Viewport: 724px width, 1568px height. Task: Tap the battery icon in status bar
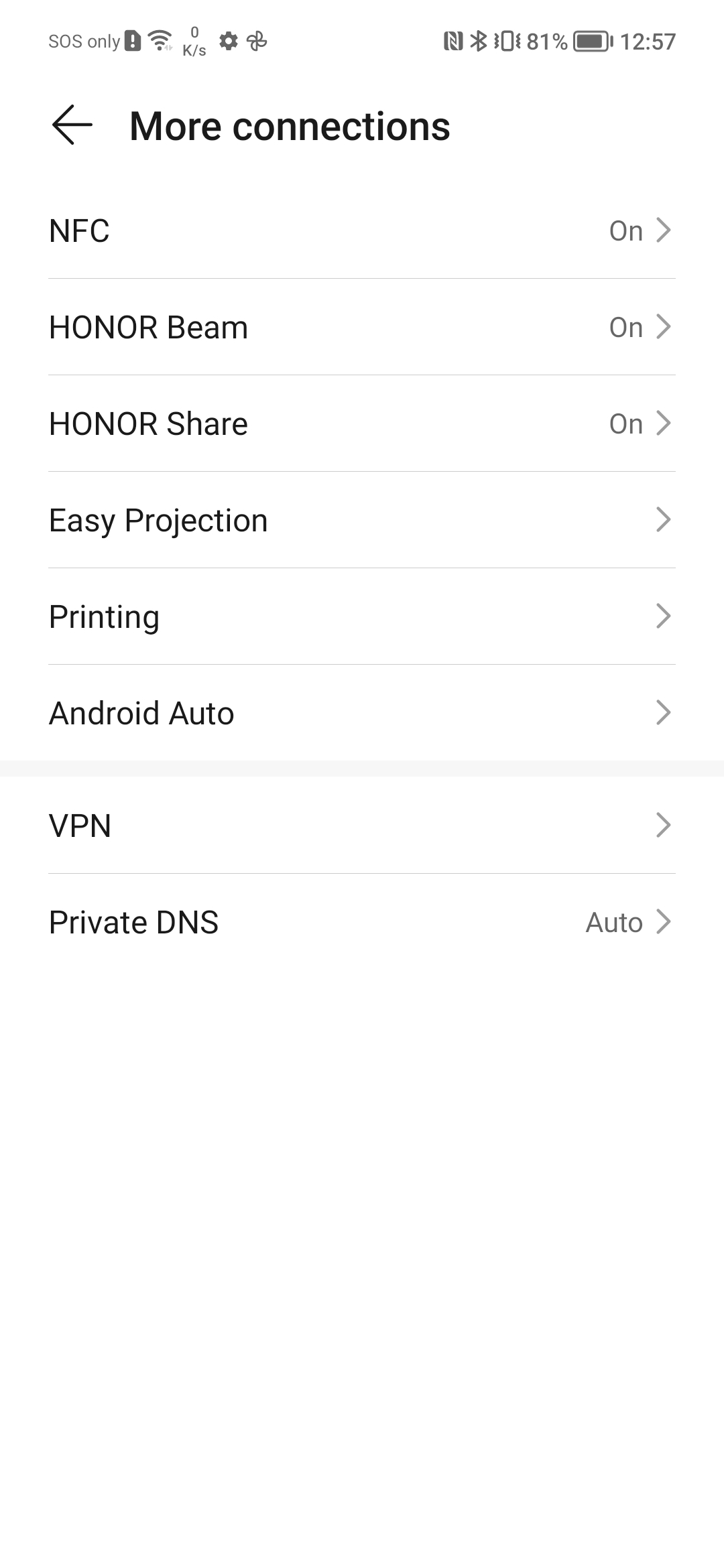pyautogui.click(x=592, y=42)
